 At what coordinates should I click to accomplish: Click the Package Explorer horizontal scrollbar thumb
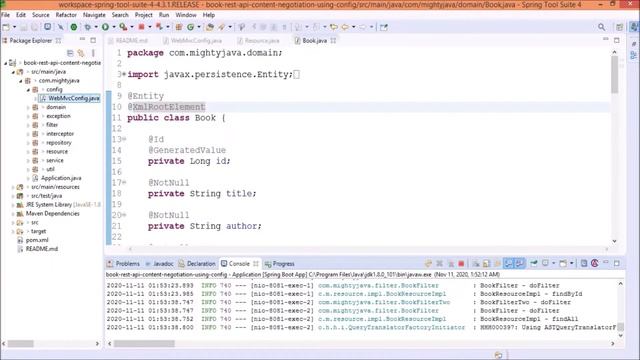pyautogui.click(x=20, y=344)
